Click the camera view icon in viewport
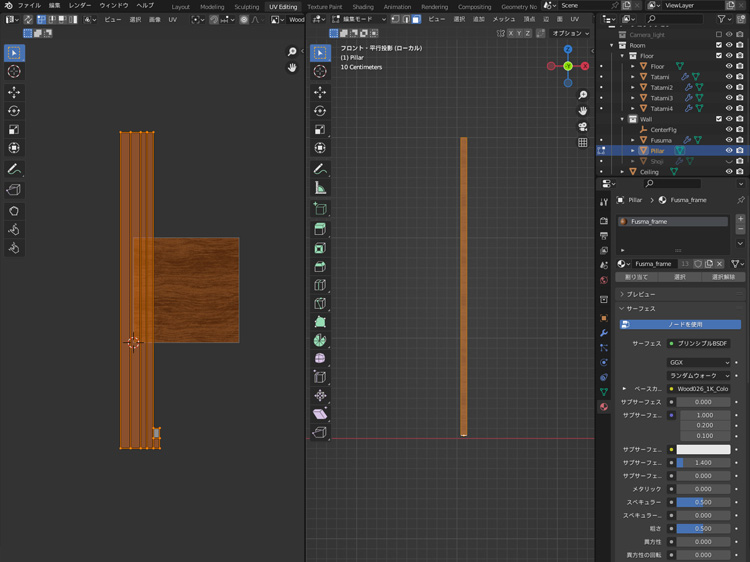Viewport: 750px width, 562px height. click(x=583, y=126)
